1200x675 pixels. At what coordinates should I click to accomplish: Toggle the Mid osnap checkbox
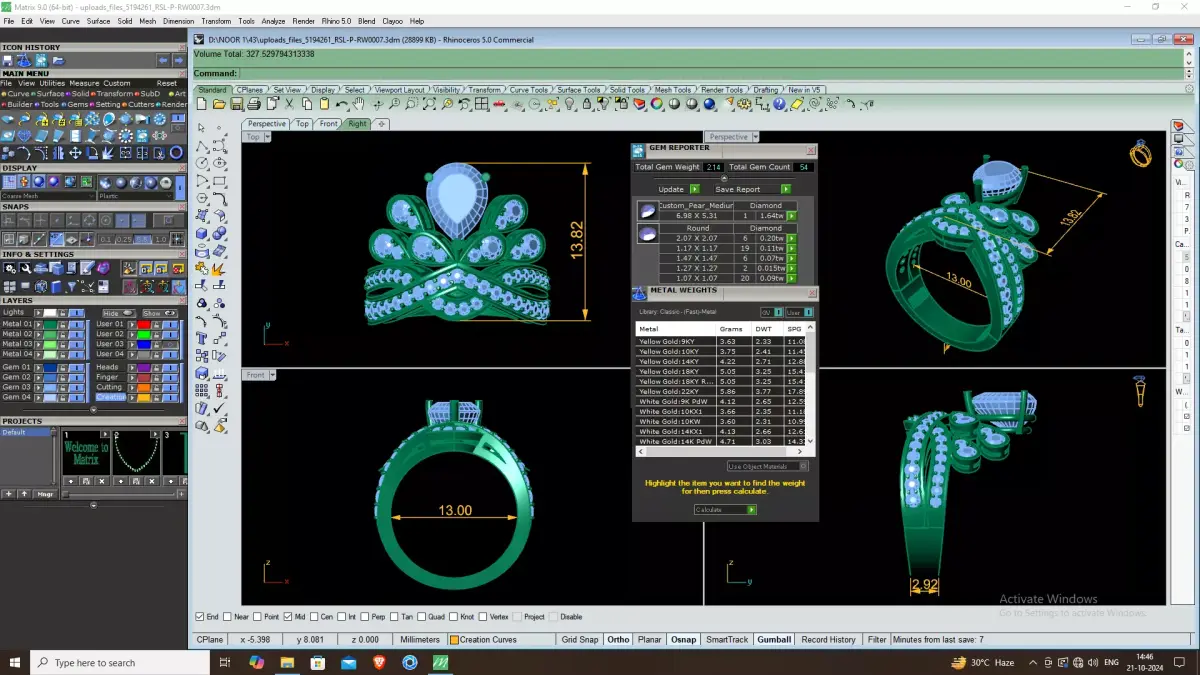coord(288,617)
